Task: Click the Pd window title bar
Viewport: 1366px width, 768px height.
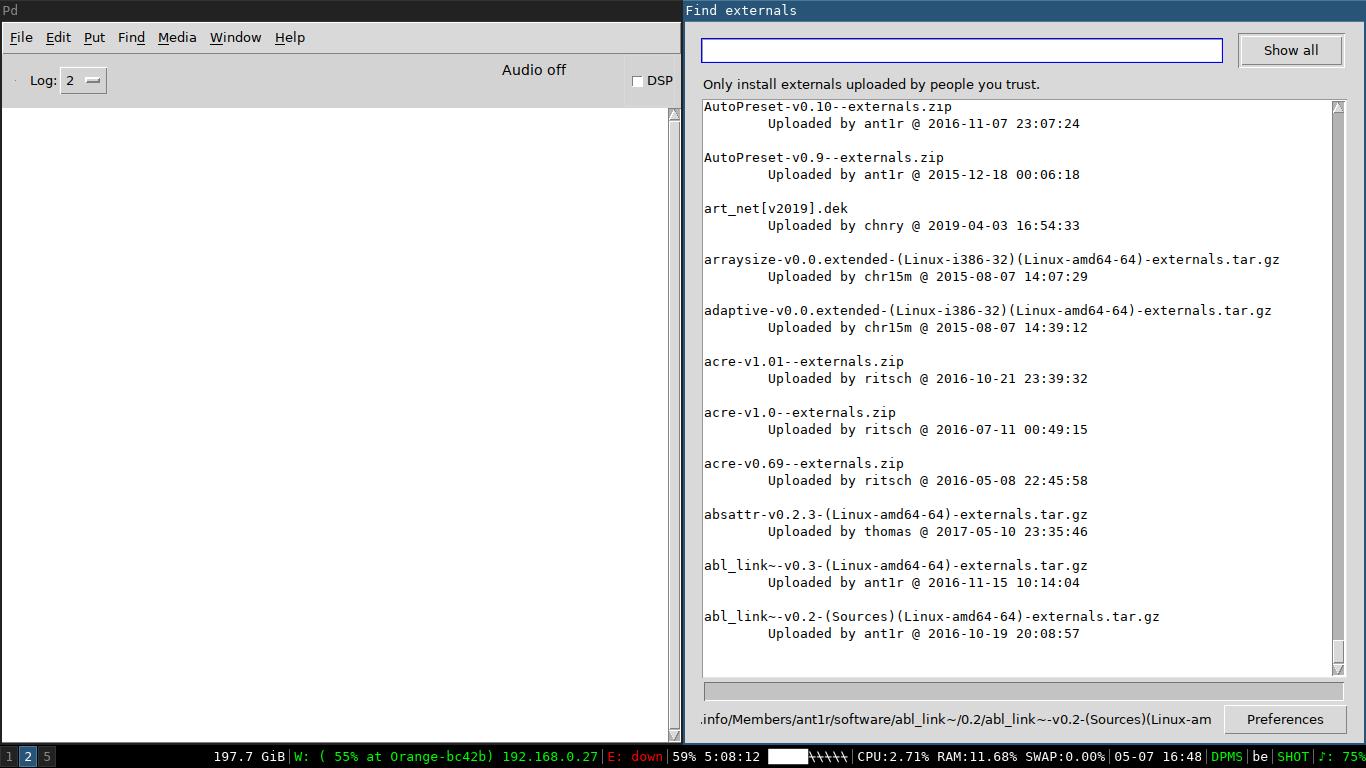Action: pyautogui.click(x=340, y=10)
